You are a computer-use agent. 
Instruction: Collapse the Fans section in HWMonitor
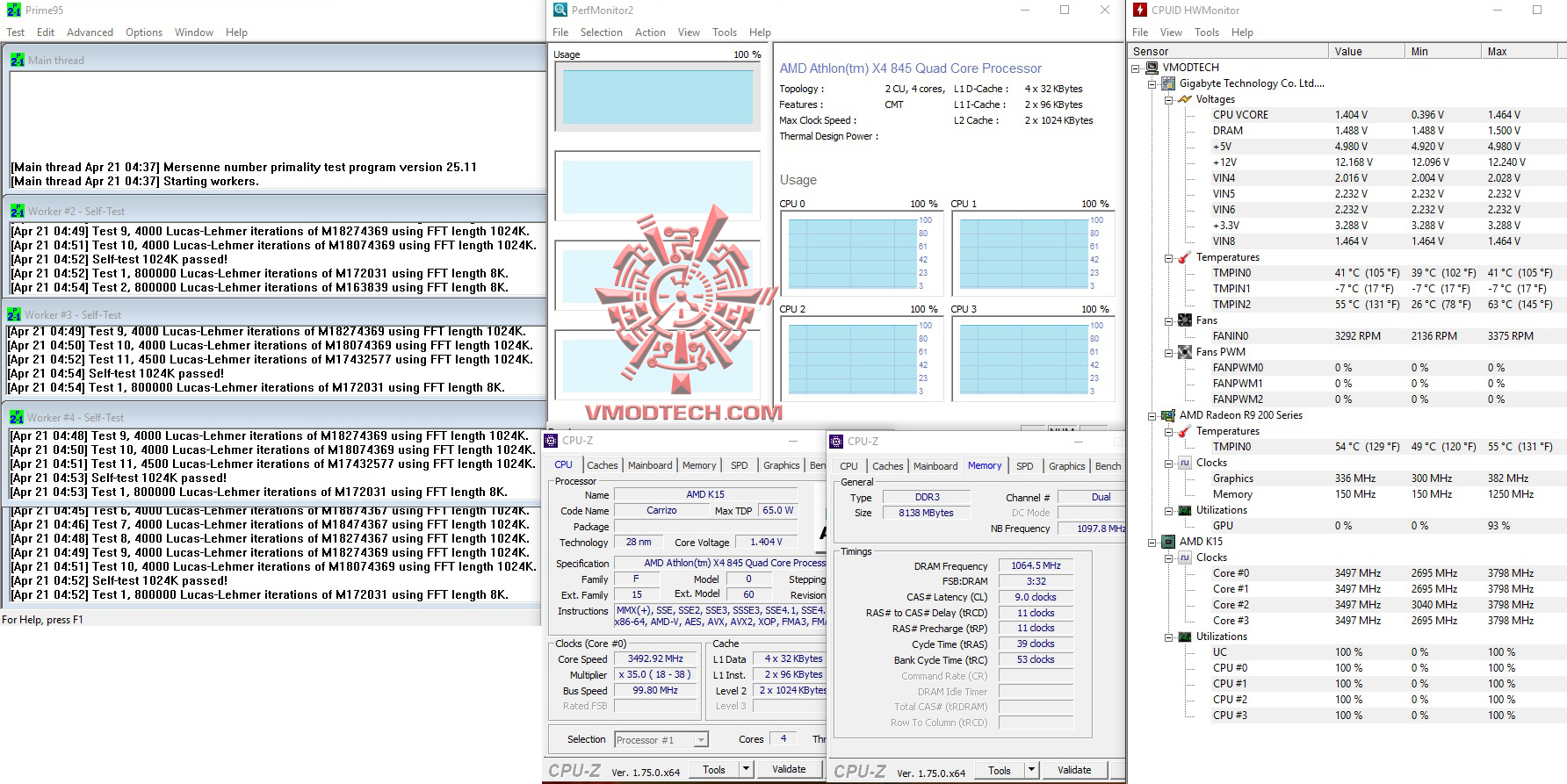click(1169, 320)
